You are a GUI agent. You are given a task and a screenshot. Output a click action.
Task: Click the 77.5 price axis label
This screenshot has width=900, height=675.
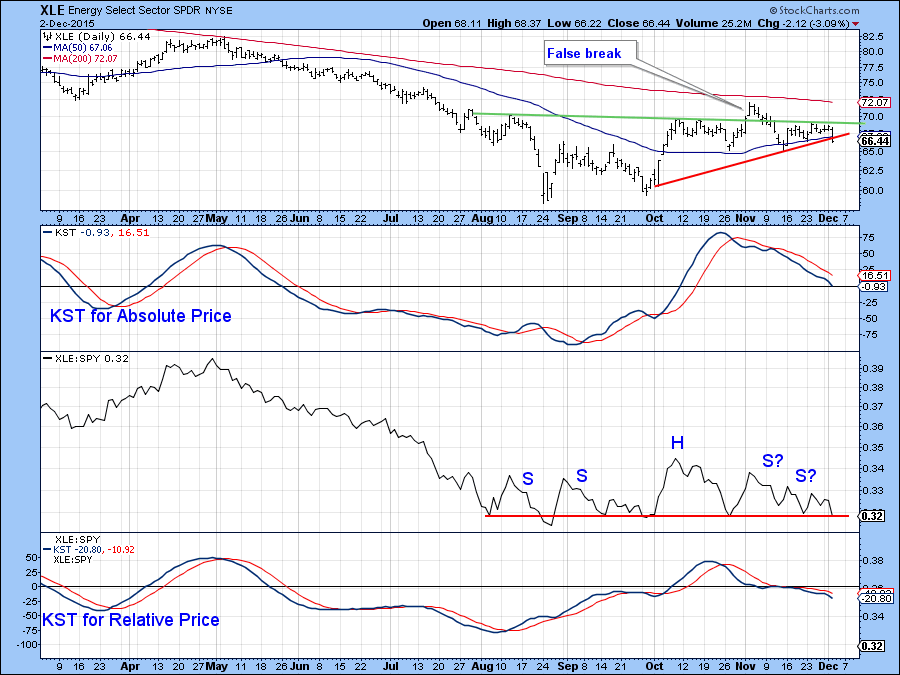click(x=873, y=67)
